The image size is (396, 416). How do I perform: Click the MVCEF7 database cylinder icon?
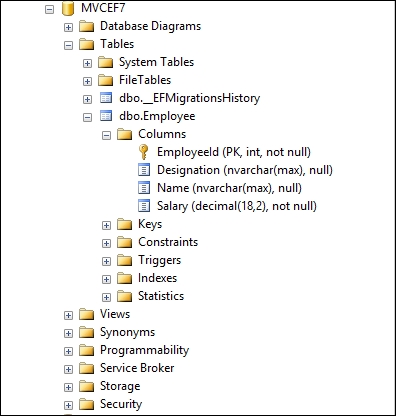click(68, 8)
